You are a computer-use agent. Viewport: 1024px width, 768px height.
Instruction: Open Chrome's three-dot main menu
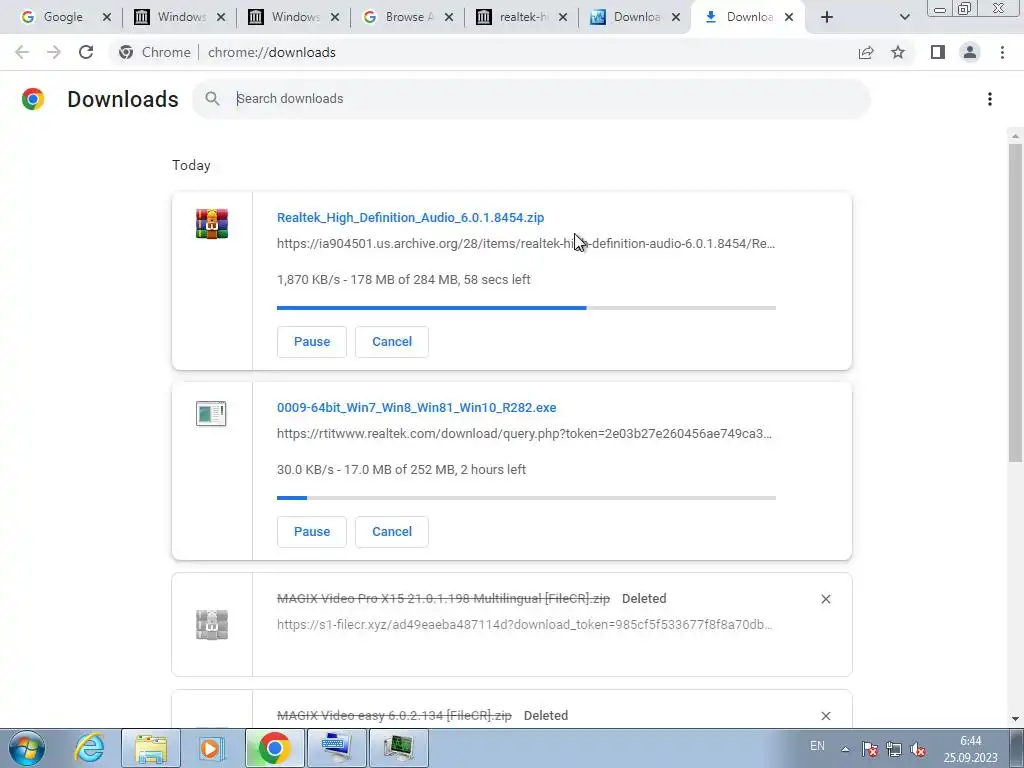click(1002, 52)
